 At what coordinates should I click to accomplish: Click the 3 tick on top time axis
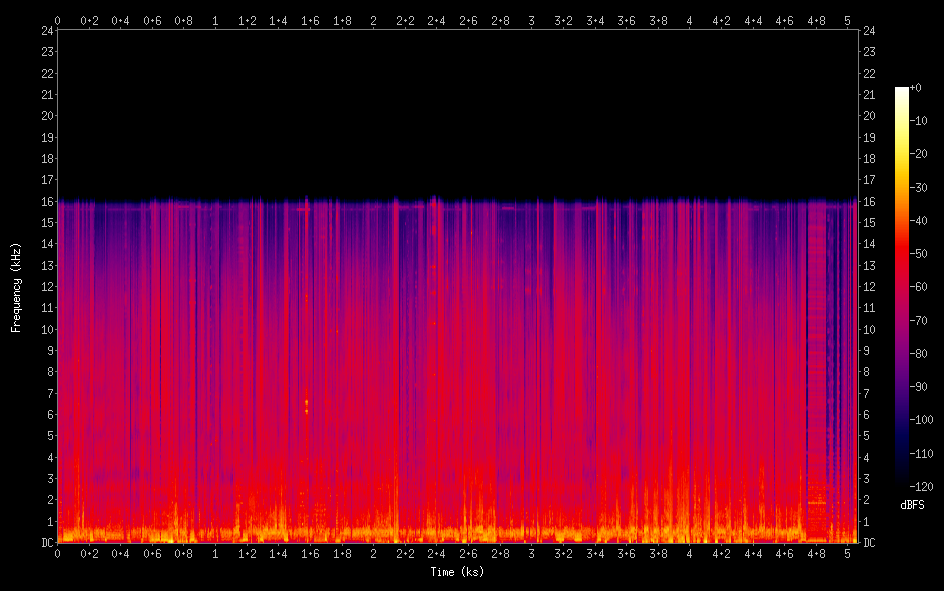531,20
